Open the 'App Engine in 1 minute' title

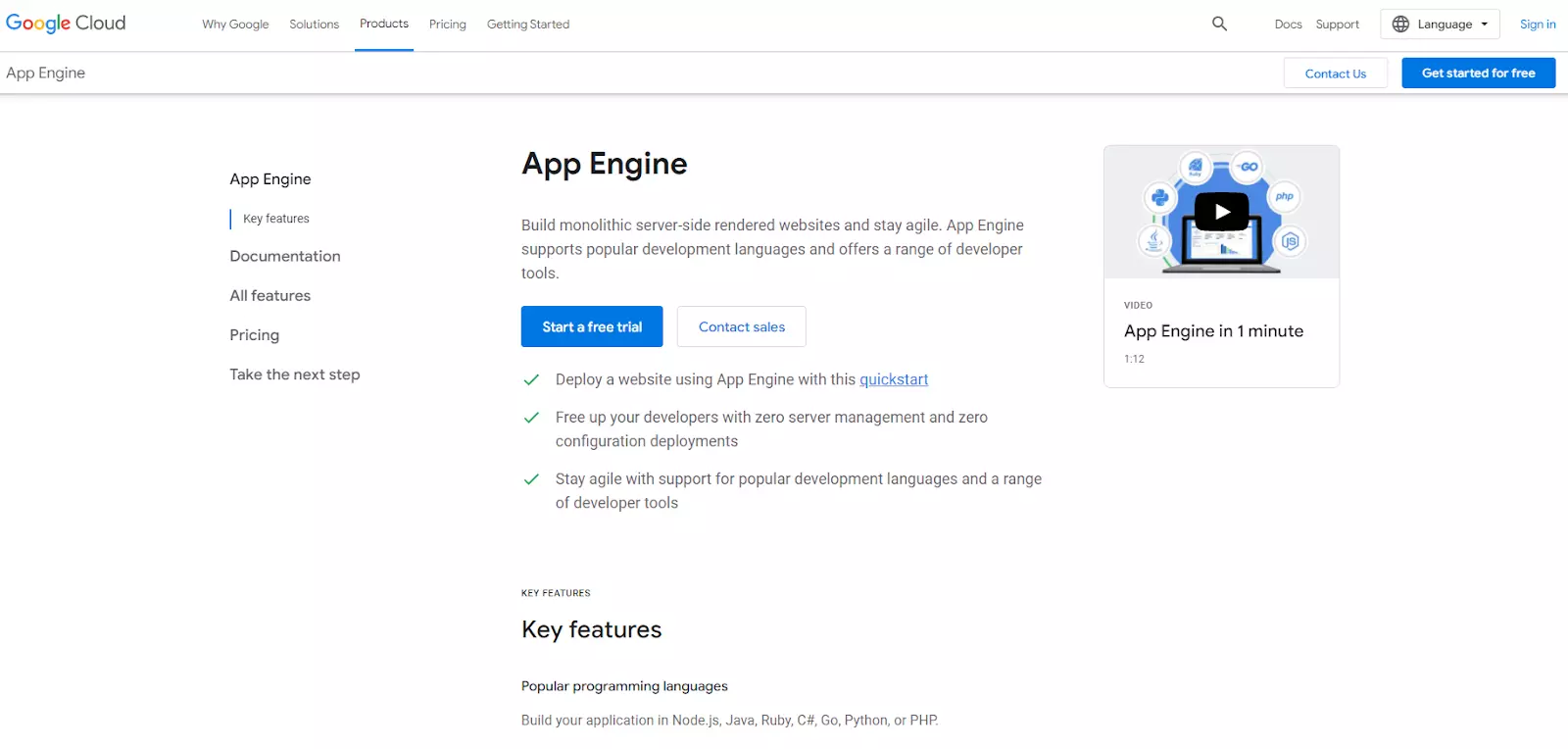tap(1213, 331)
